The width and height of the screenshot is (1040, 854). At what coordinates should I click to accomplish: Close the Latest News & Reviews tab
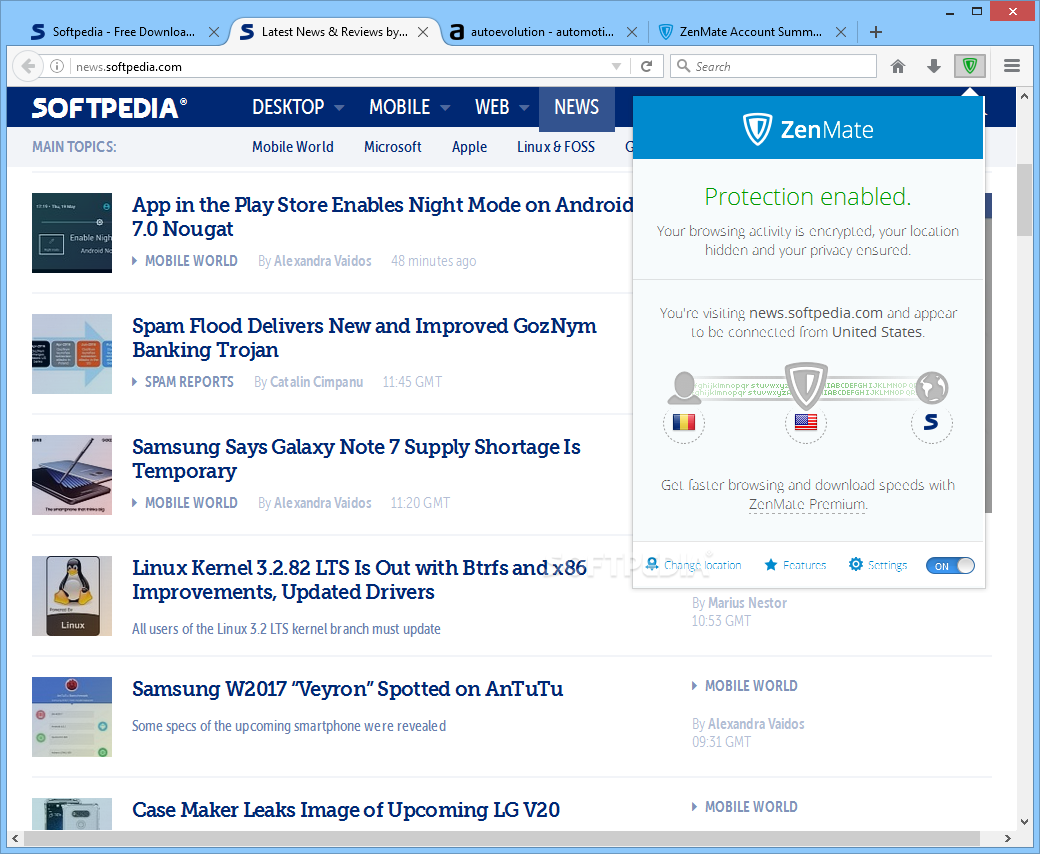(422, 32)
